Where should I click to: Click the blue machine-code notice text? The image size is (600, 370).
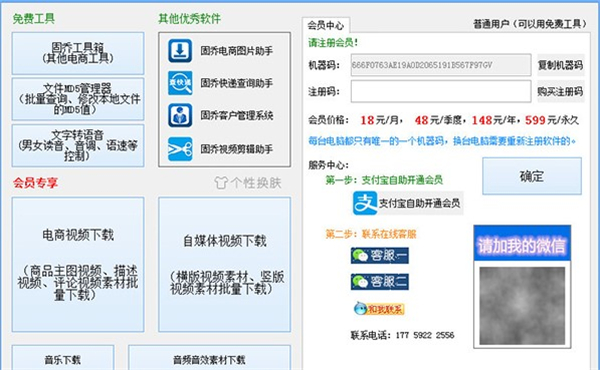point(442,141)
